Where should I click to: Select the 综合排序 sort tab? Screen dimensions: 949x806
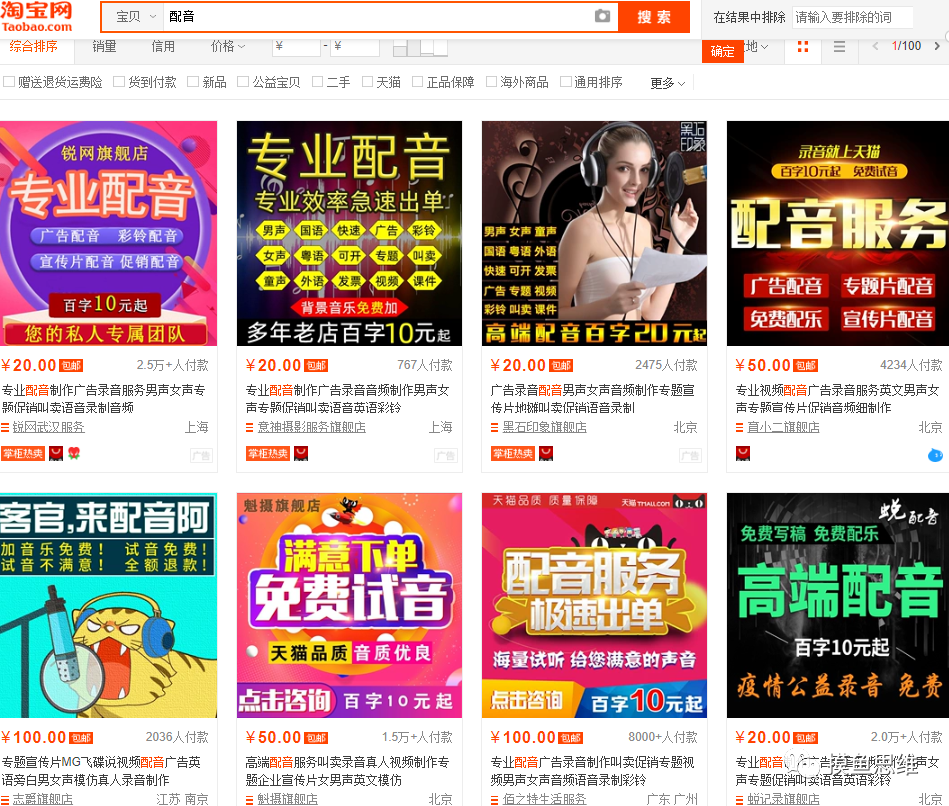pos(34,47)
